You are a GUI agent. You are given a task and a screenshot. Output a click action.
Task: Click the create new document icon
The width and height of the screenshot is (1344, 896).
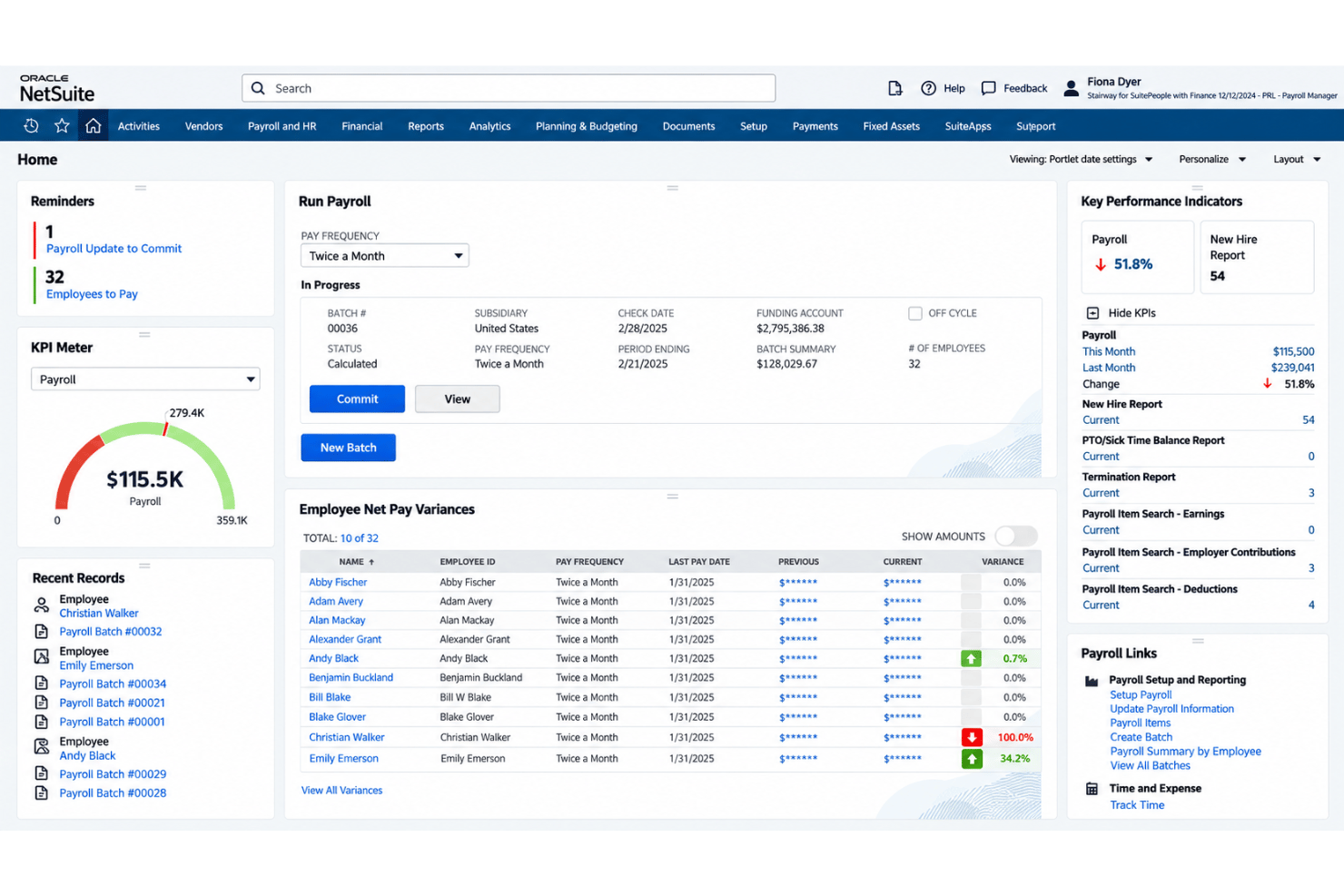(894, 88)
